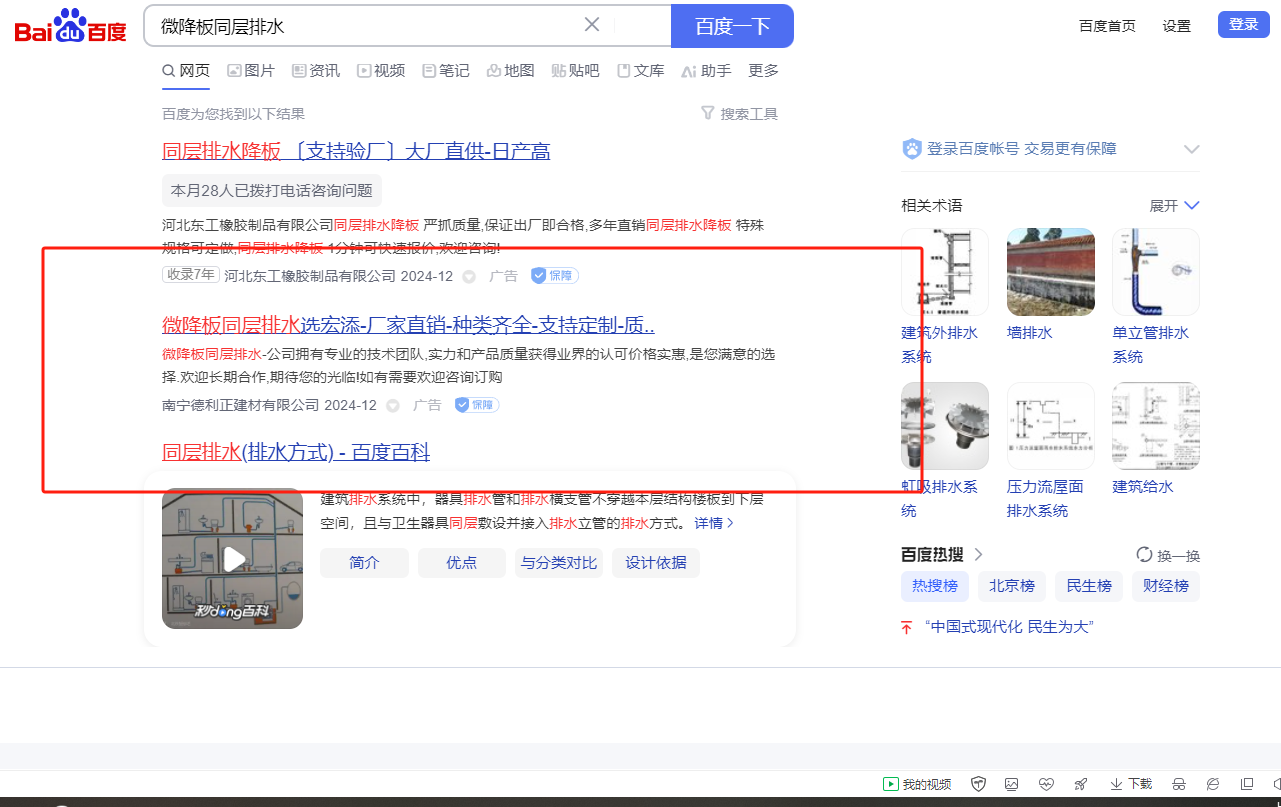Viewport: 1281px width, 807px height.
Task: Open the 更多 search categories
Action: [x=763, y=71]
